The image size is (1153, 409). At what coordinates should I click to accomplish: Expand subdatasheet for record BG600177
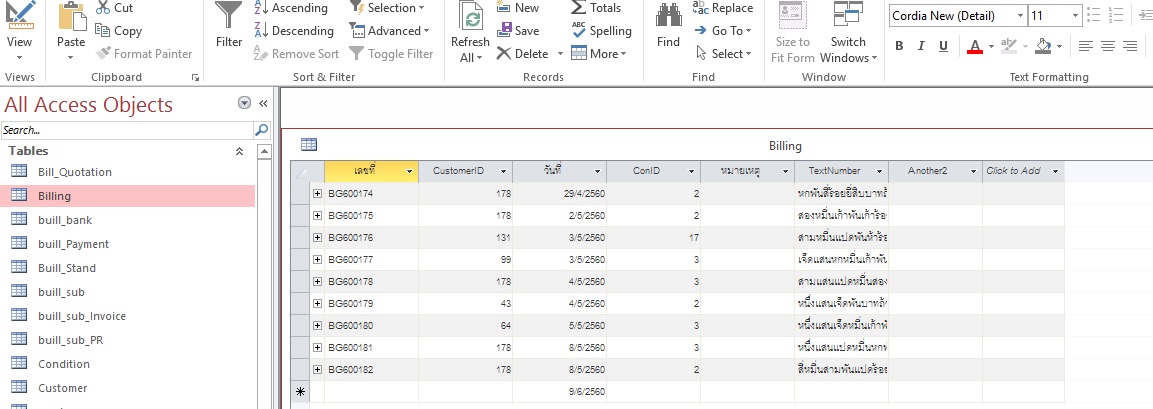tap(318, 260)
